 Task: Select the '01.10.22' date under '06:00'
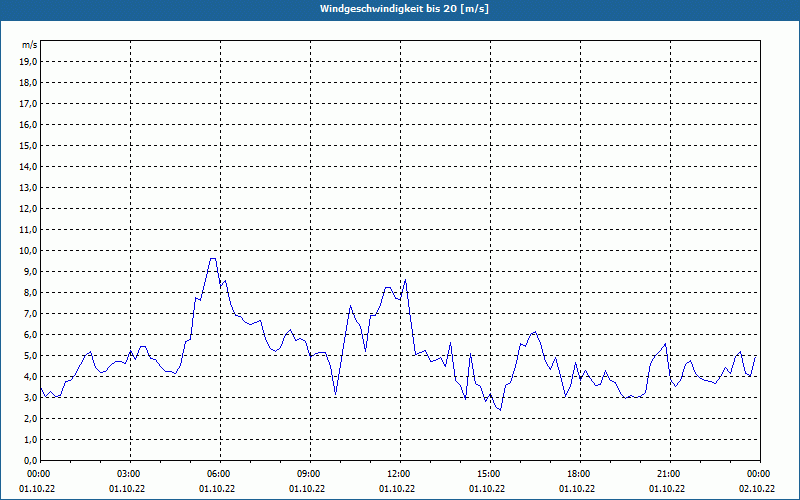point(217,489)
